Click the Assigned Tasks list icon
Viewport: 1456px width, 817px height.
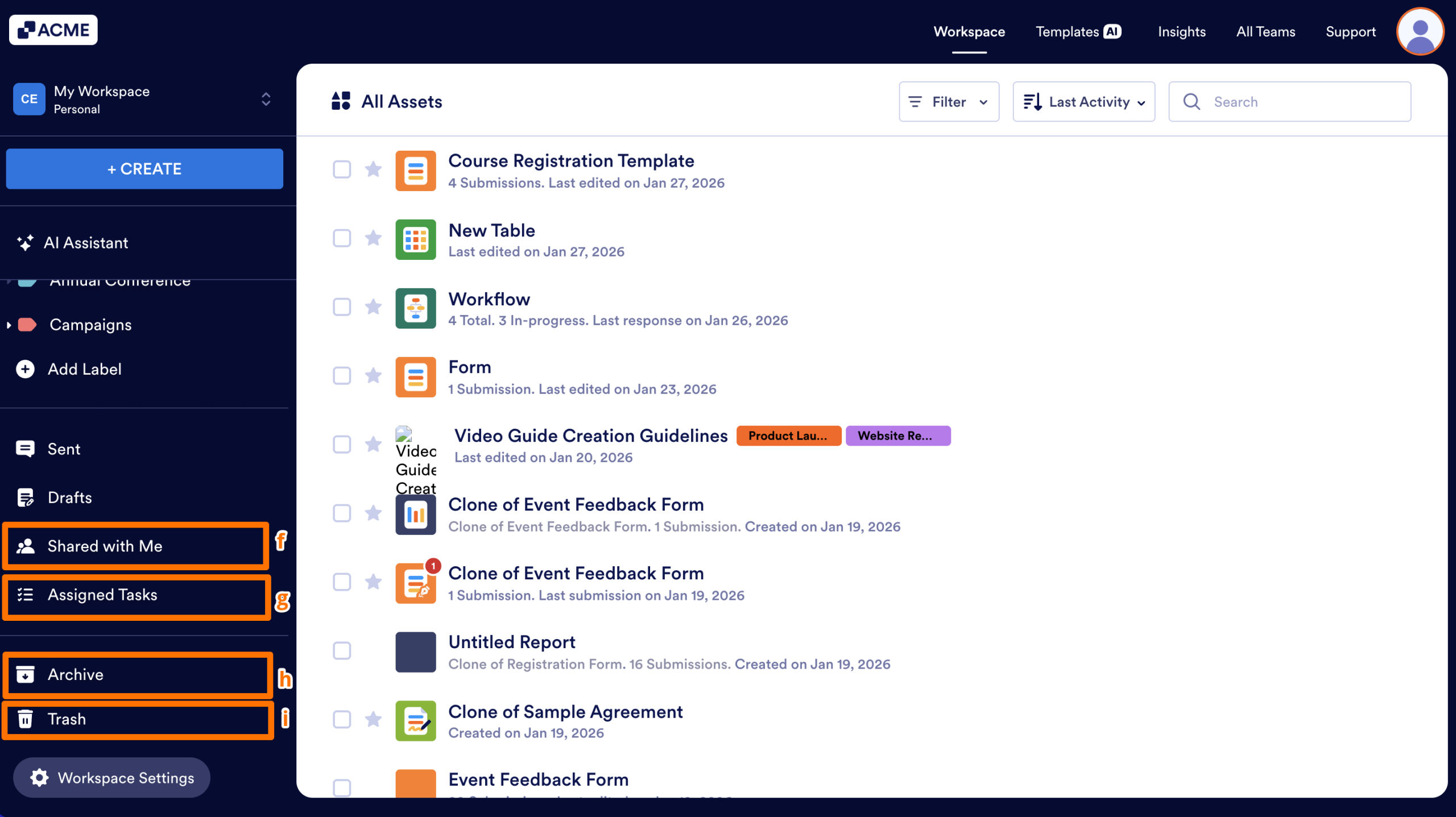coord(25,595)
